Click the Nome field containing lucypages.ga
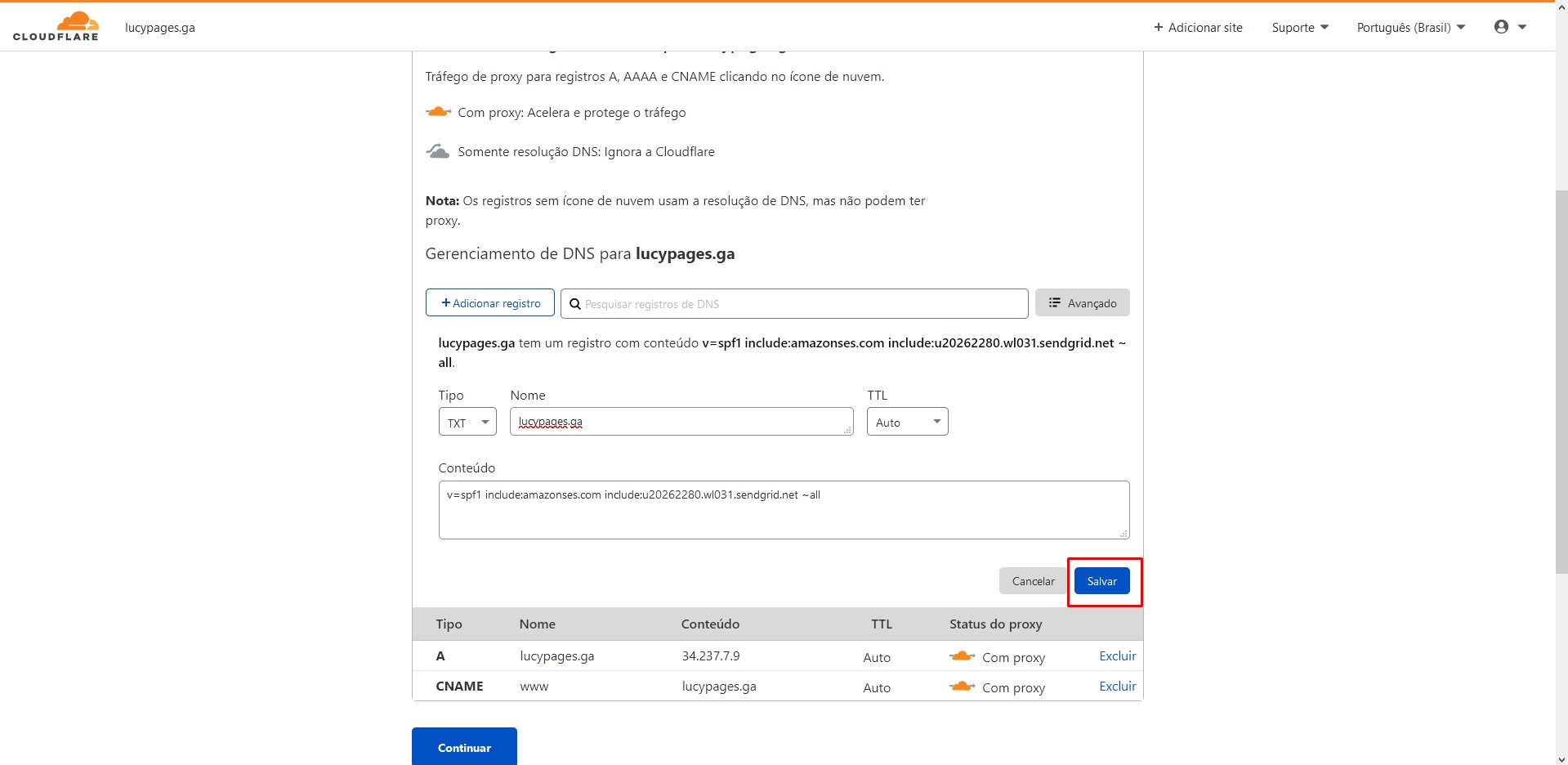 pos(681,422)
